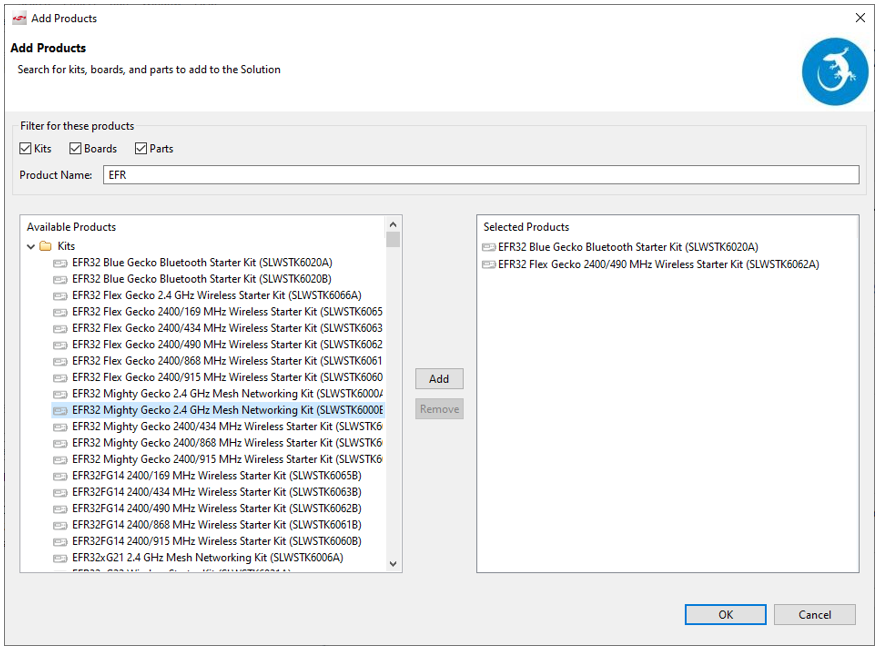Image resolution: width=879 pixels, height=649 pixels.
Task: Click kit icon beside EFR32xG21 Mesh Networking Kit
Action: point(60,558)
